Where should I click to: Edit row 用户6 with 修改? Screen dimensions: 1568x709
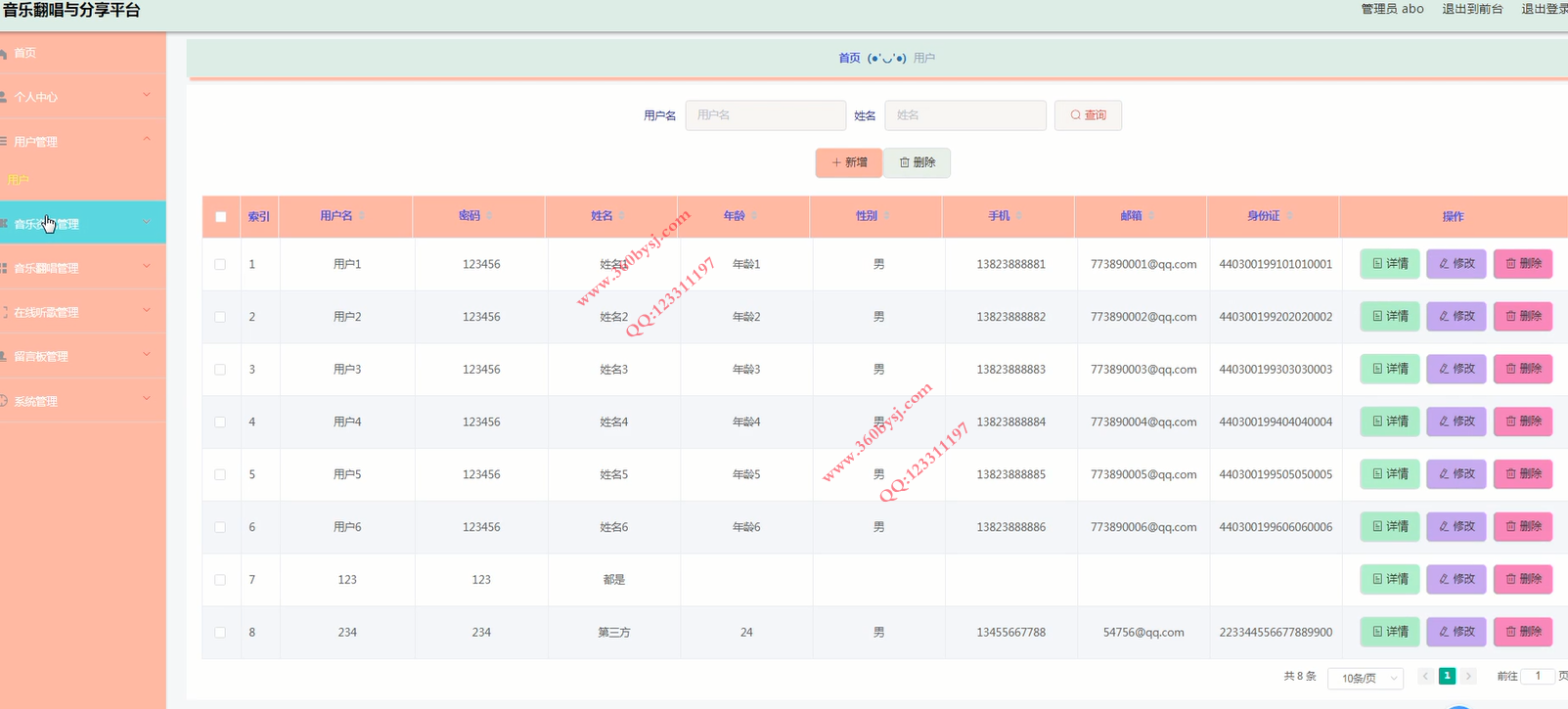point(1456,527)
